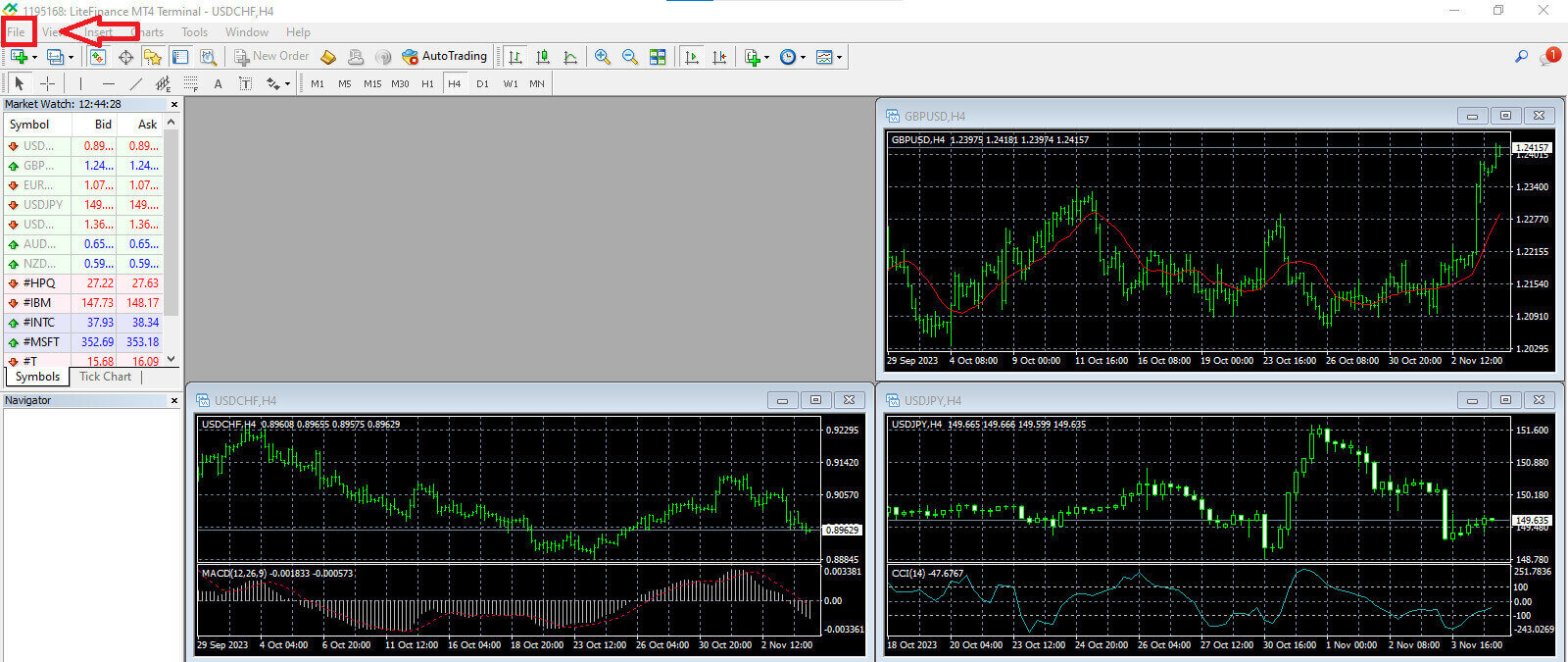Open the chart templates dropdown
This screenshot has width=1568, height=662.
click(x=828, y=57)
